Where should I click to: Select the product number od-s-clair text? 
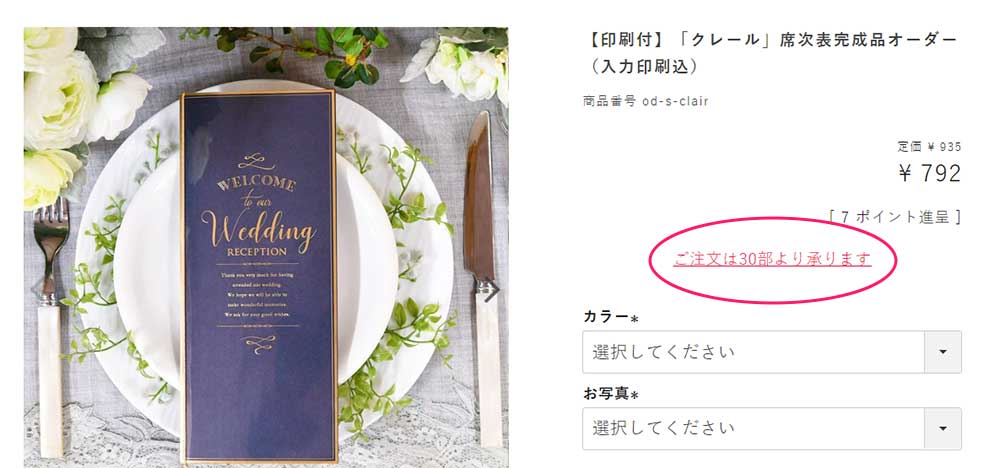(x=645, y=101)
